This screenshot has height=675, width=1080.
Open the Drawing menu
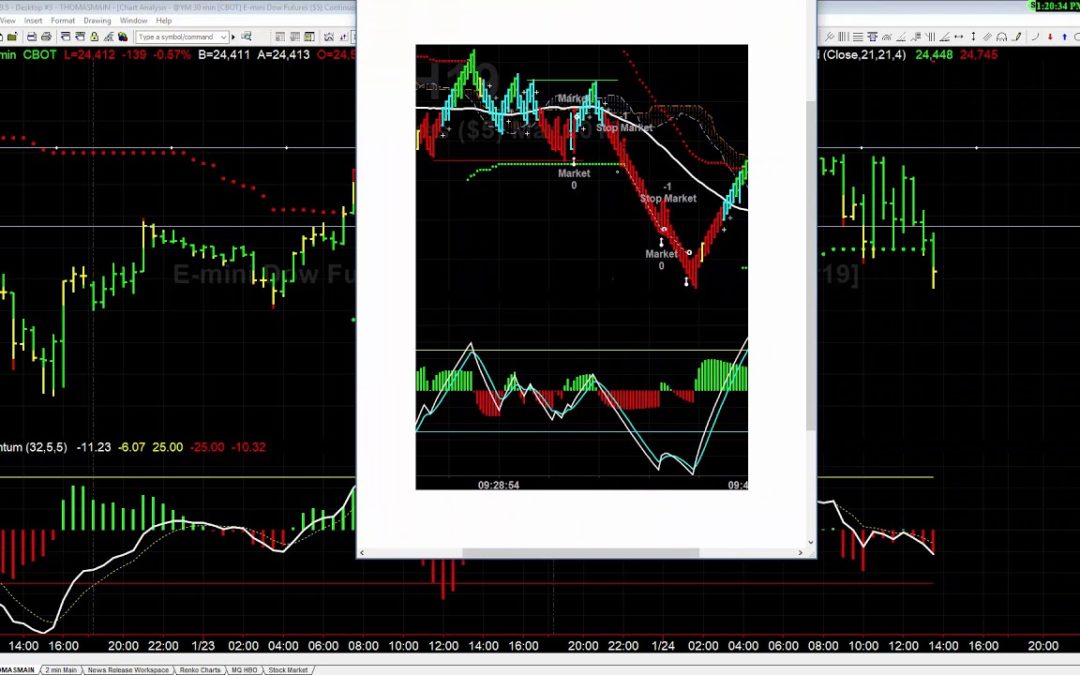click(x=97, y=20)
